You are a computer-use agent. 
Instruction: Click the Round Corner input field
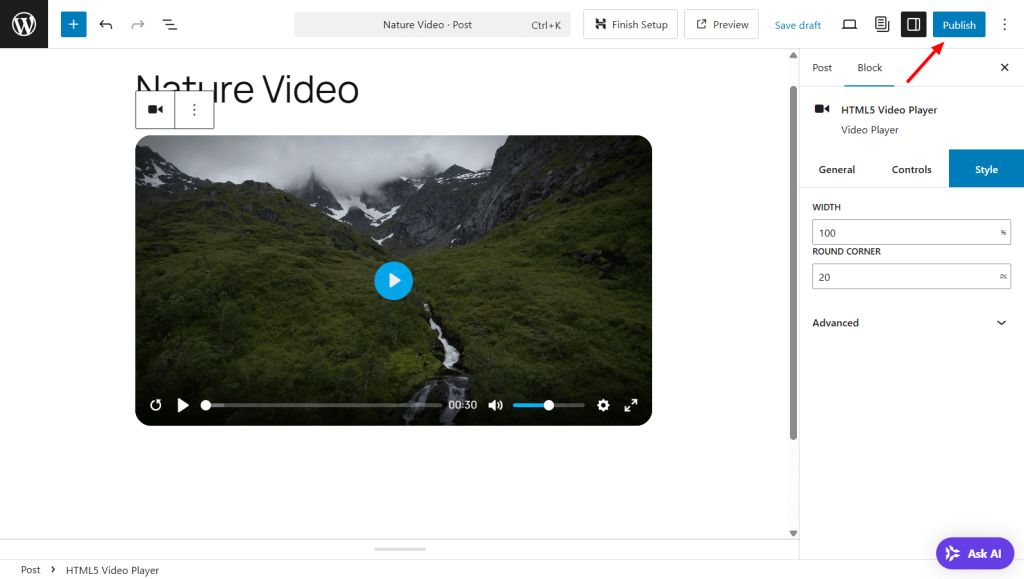(905, 277)
